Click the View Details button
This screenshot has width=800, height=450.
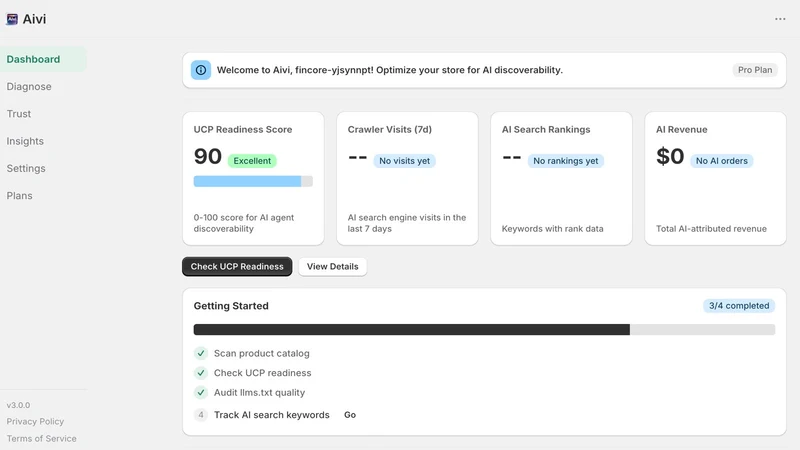(x=333, y=266)
